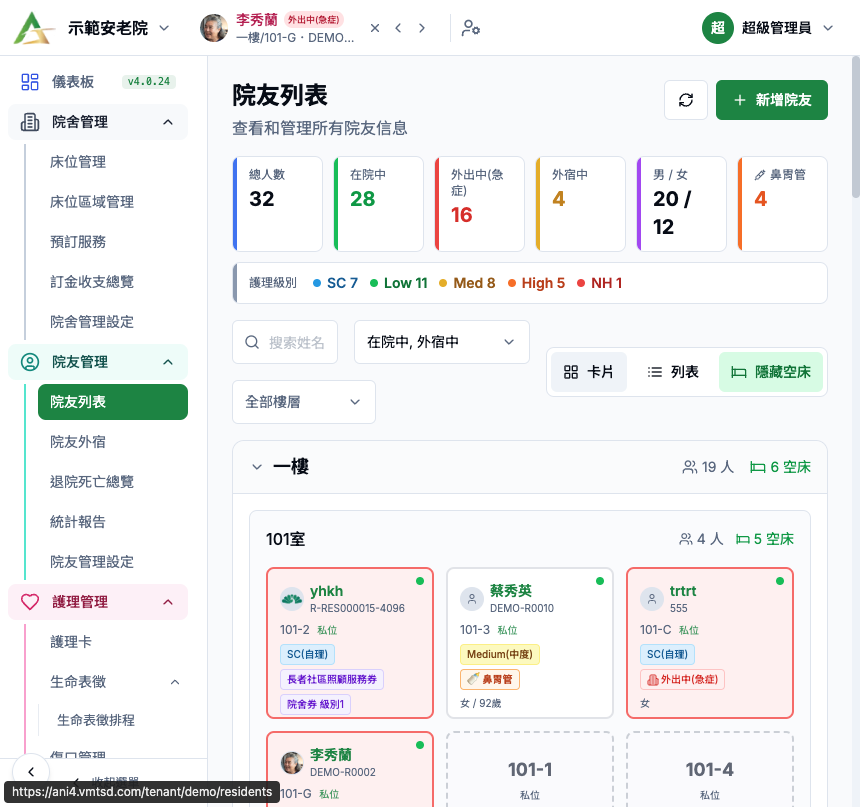This screenshot has height=807, width=860.
Task: Click the 總人數 32 stat card
Action: (x=278, y=204)
